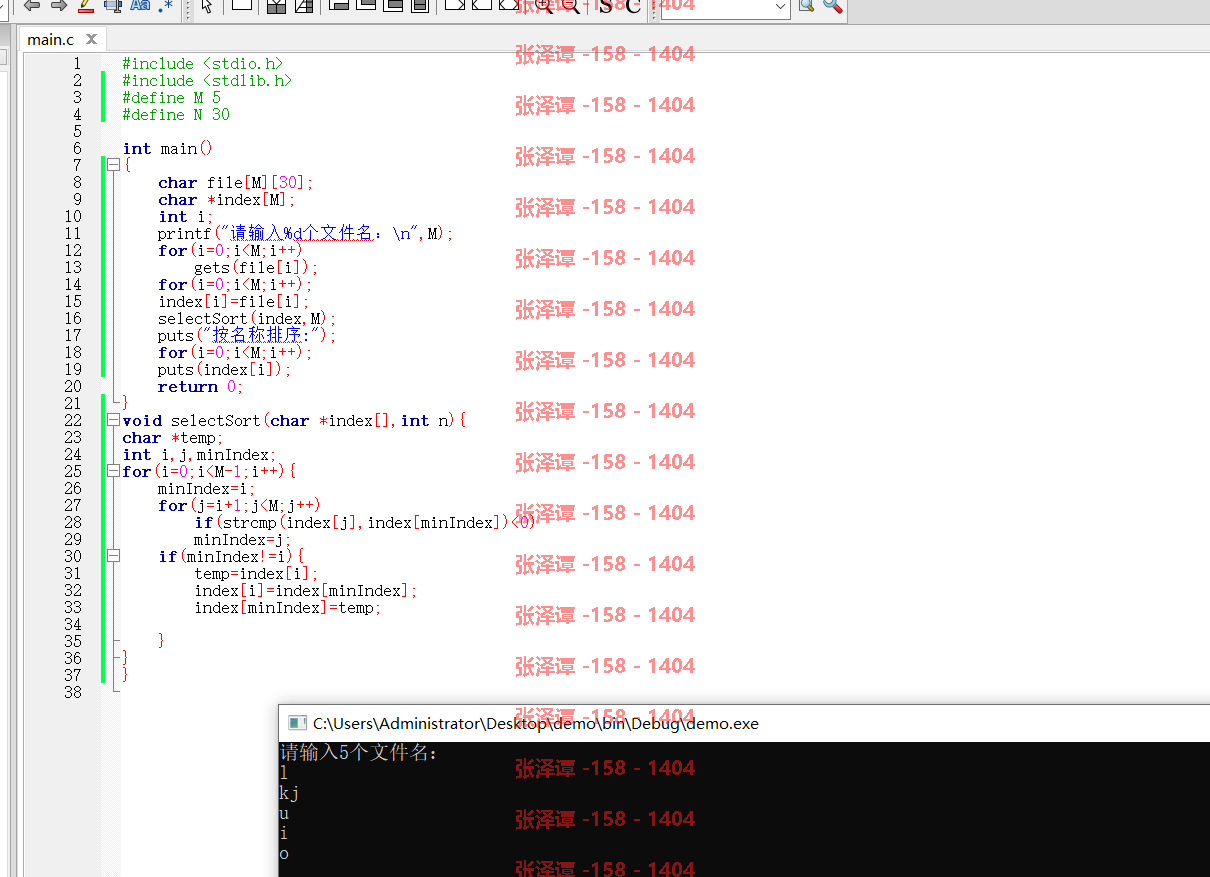
Task: Click line number 20 in the margin
Action: (73, 387)
